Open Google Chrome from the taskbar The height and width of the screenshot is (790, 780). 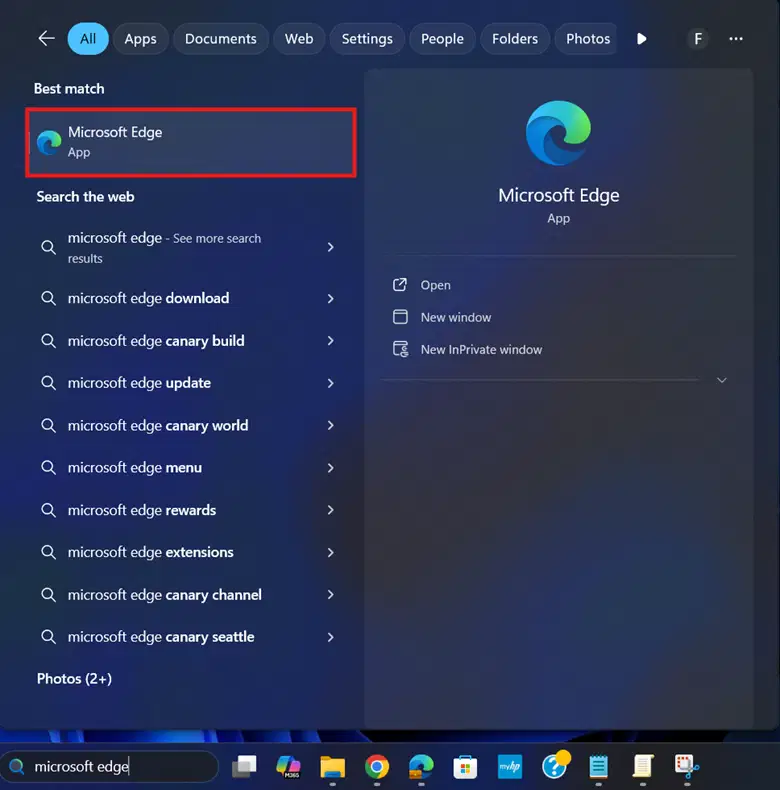click(377, 766)
